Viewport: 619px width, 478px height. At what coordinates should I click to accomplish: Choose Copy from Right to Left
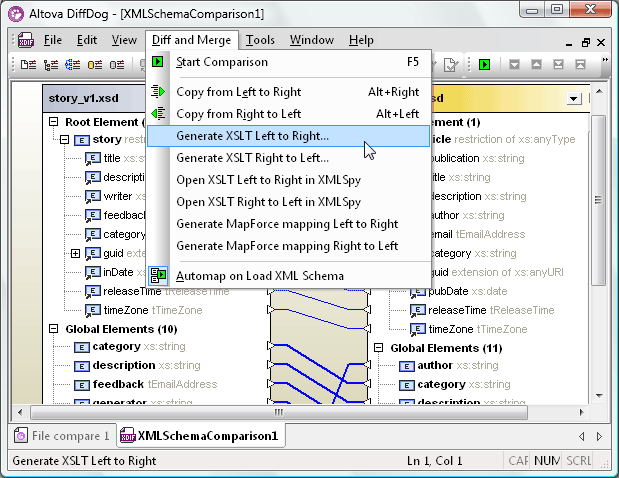(289, 114)
